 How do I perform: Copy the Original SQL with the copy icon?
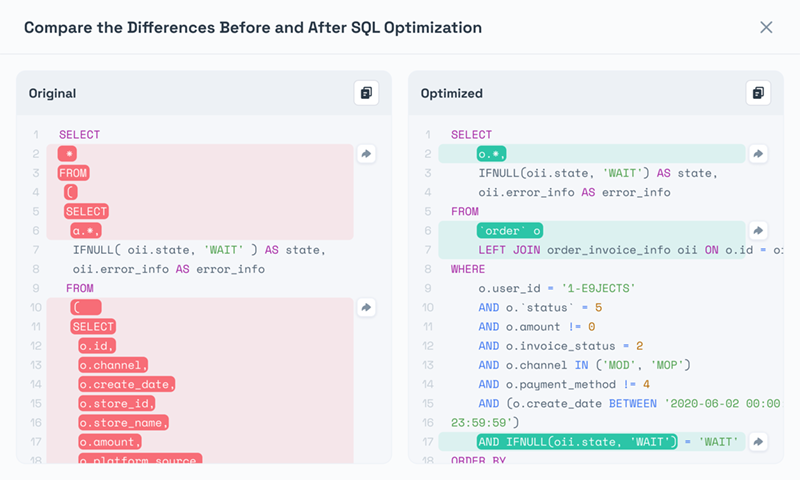(x=366, y=93)
